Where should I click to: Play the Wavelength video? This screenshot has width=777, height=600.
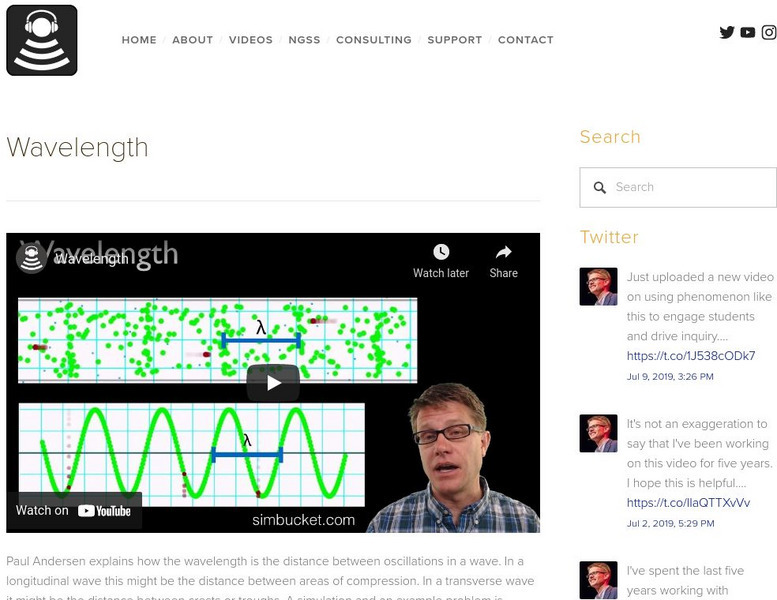273,382
